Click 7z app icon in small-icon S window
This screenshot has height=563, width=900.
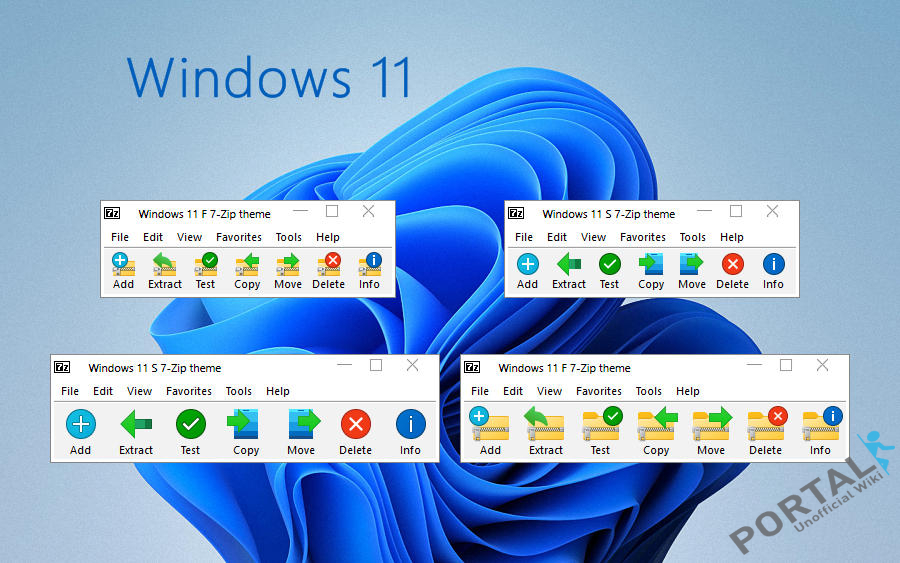click(x=516, y=213)
